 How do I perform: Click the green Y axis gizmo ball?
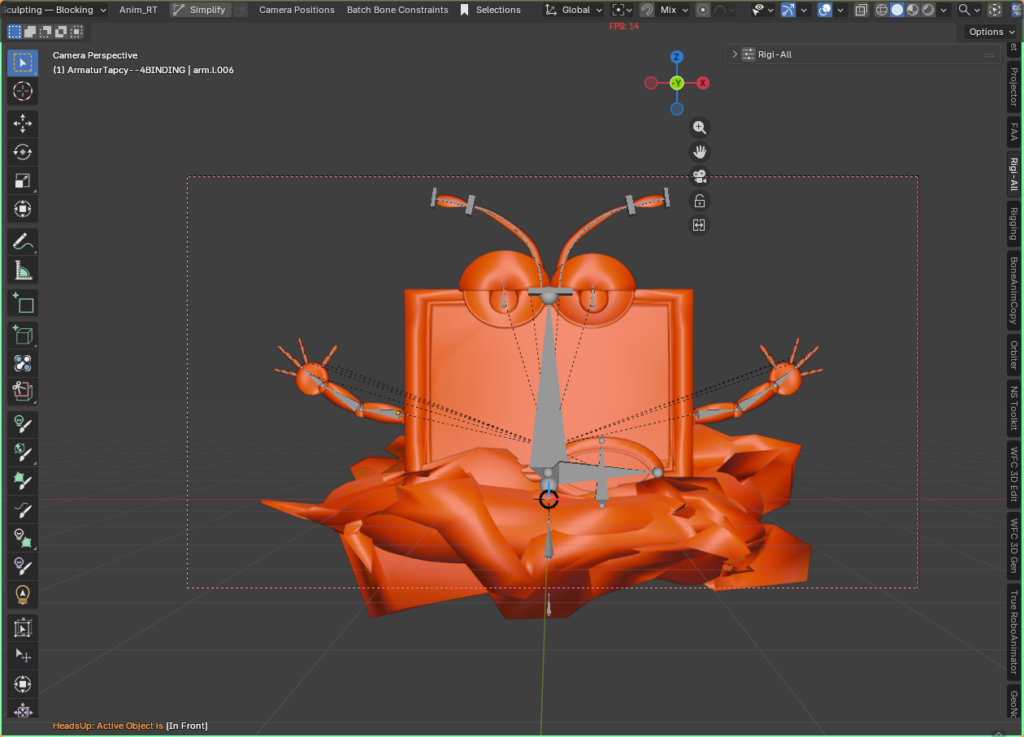tap(677, 83)
